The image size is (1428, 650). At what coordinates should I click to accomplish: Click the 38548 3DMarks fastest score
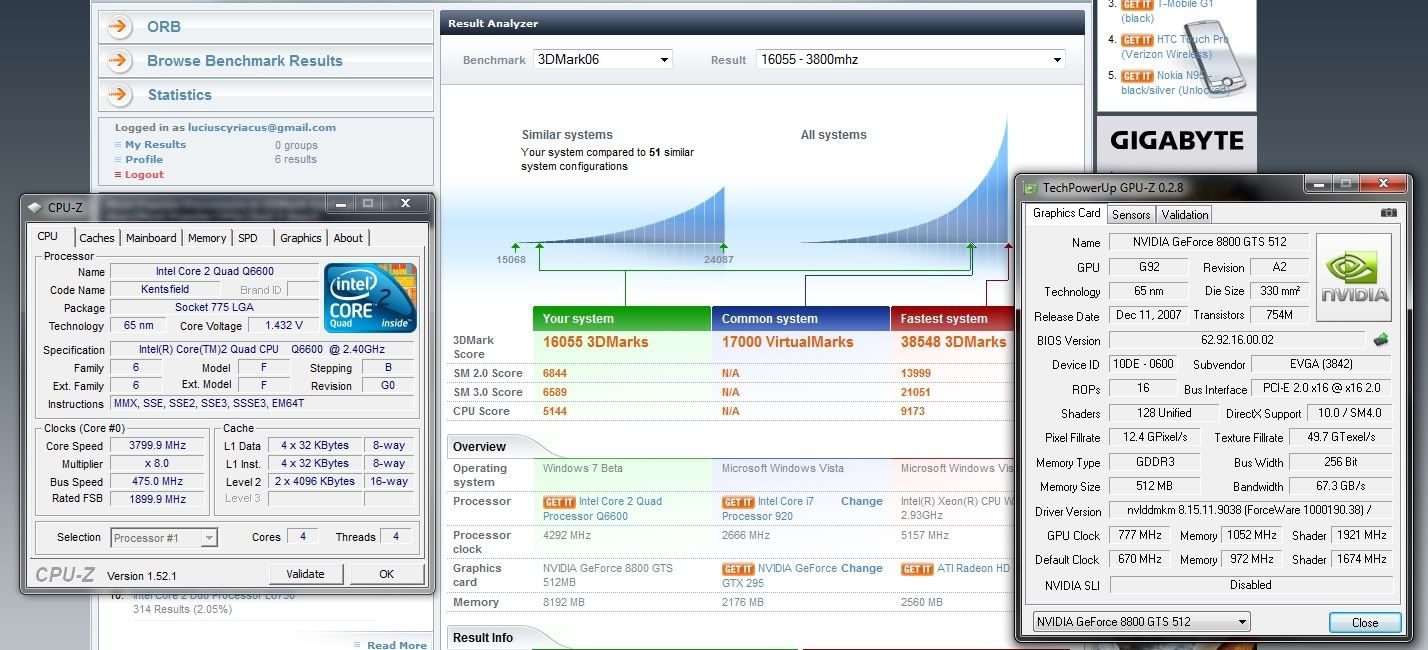point(953,342)
